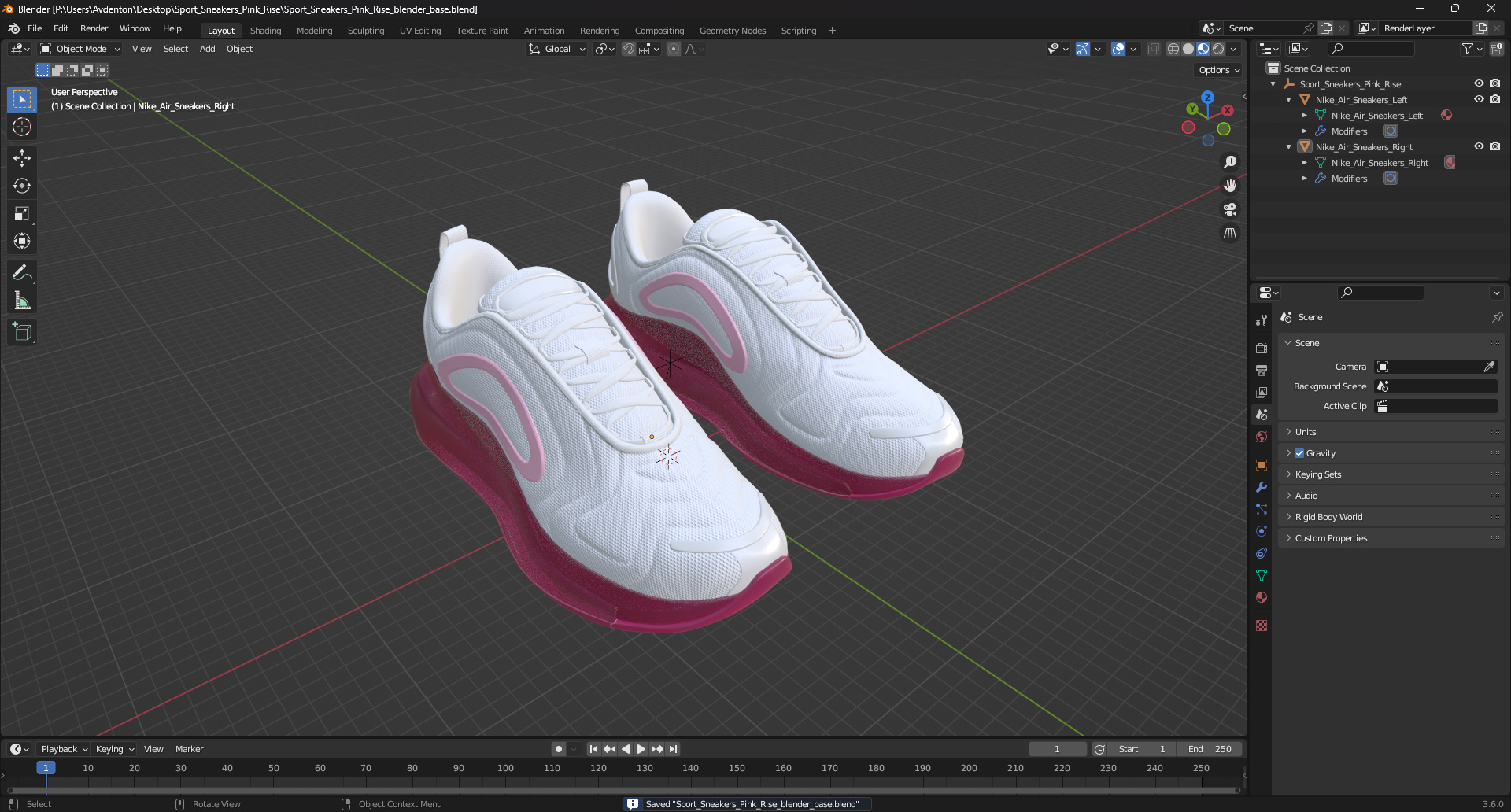Open the Playback dropdown in timeline

tap(65, 749)
